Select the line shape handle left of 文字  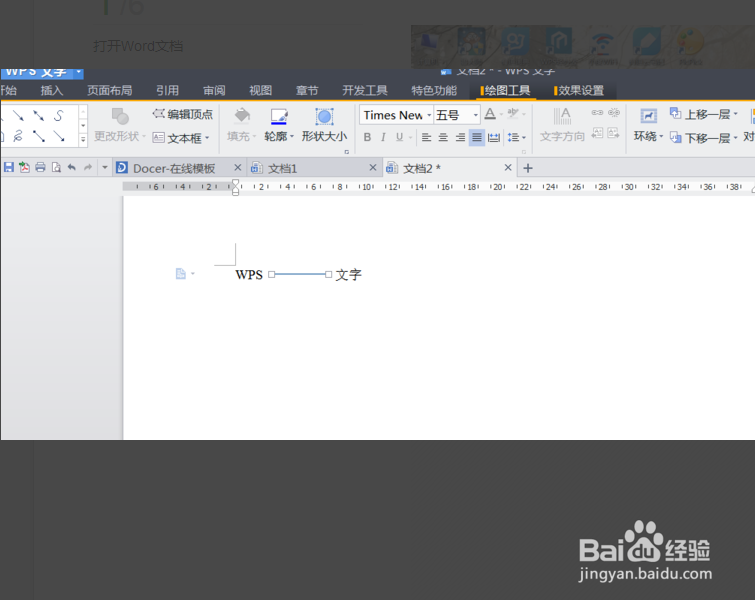point(328,274)
